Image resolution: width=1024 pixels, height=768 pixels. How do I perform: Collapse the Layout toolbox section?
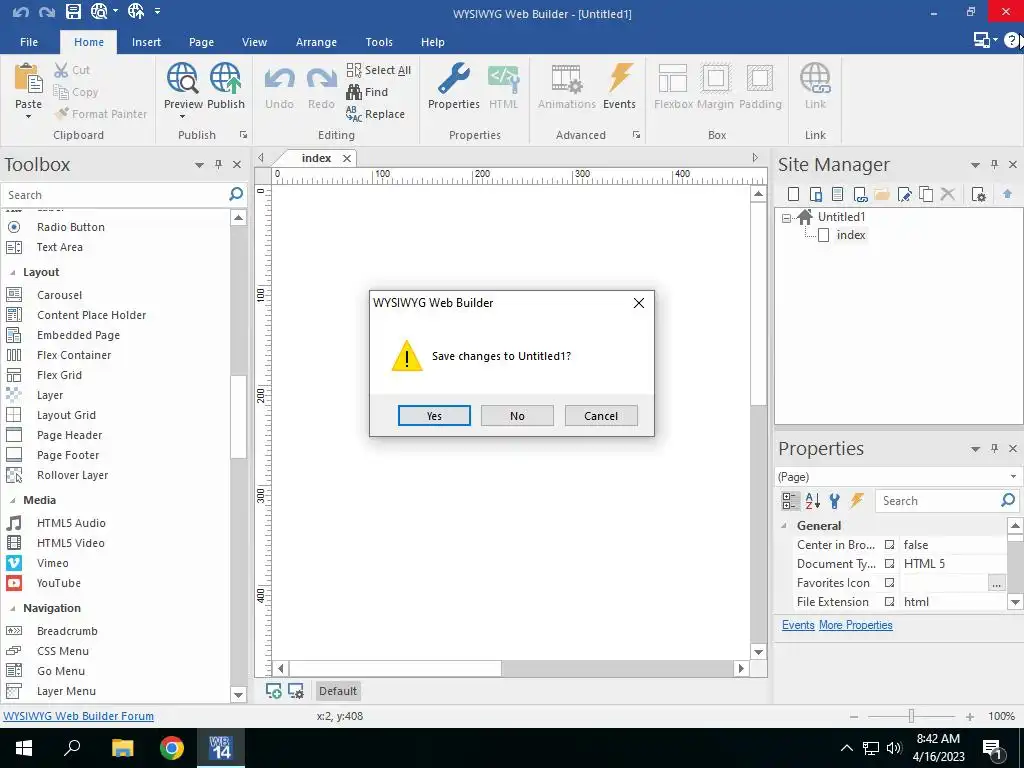(12, 272)
